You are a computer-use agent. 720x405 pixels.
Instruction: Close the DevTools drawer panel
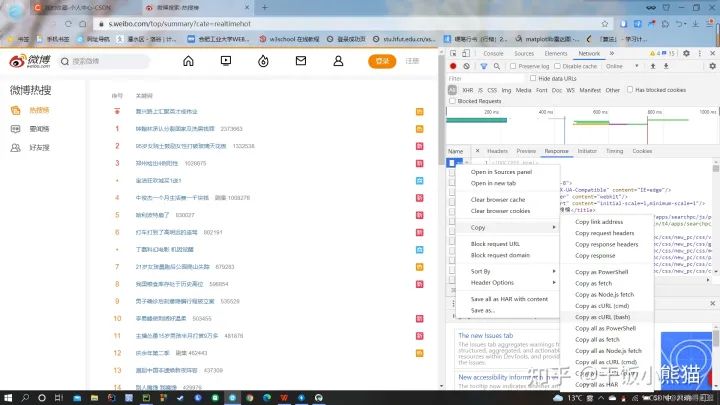point(713,304)
